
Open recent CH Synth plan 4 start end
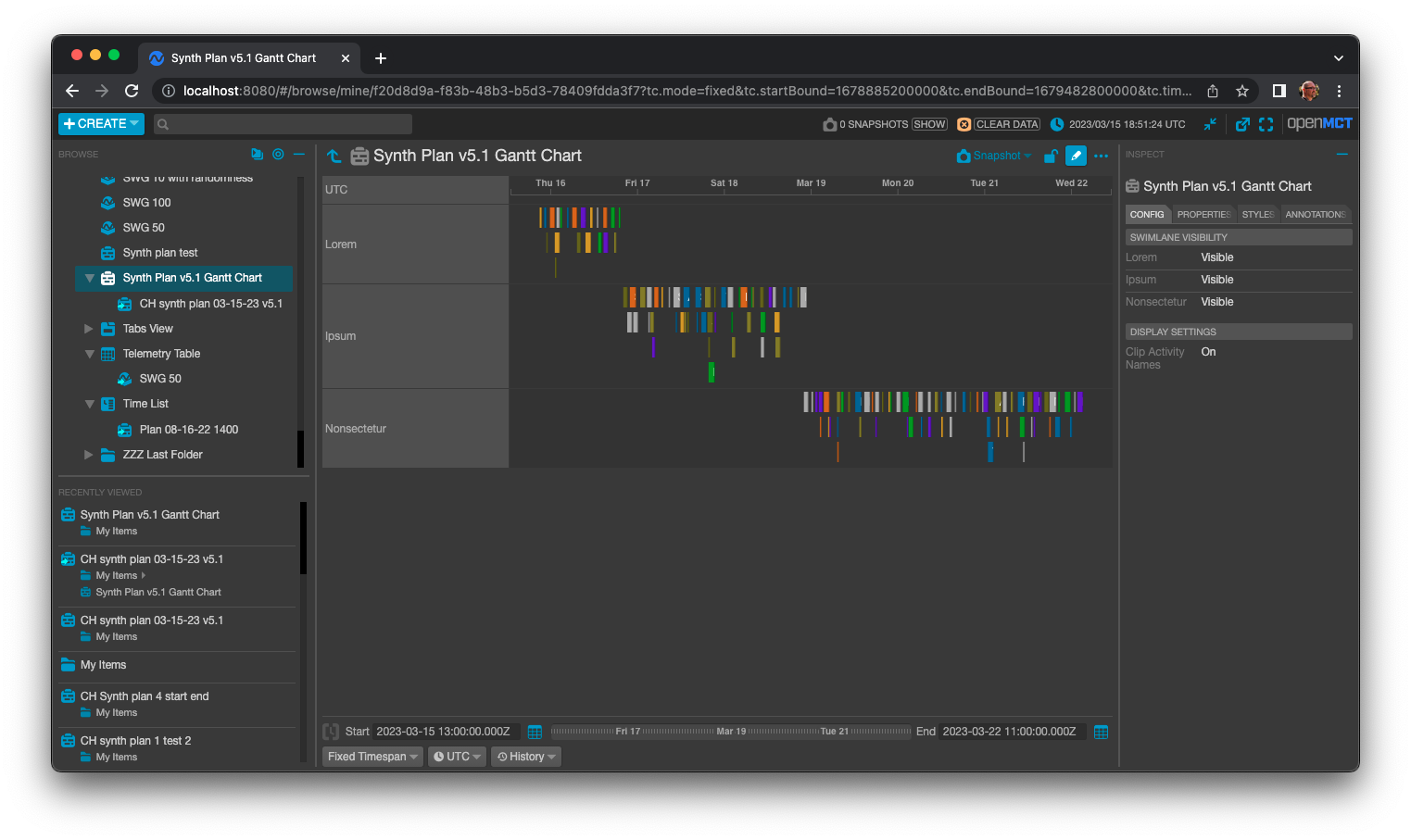[x=144, y=696]
